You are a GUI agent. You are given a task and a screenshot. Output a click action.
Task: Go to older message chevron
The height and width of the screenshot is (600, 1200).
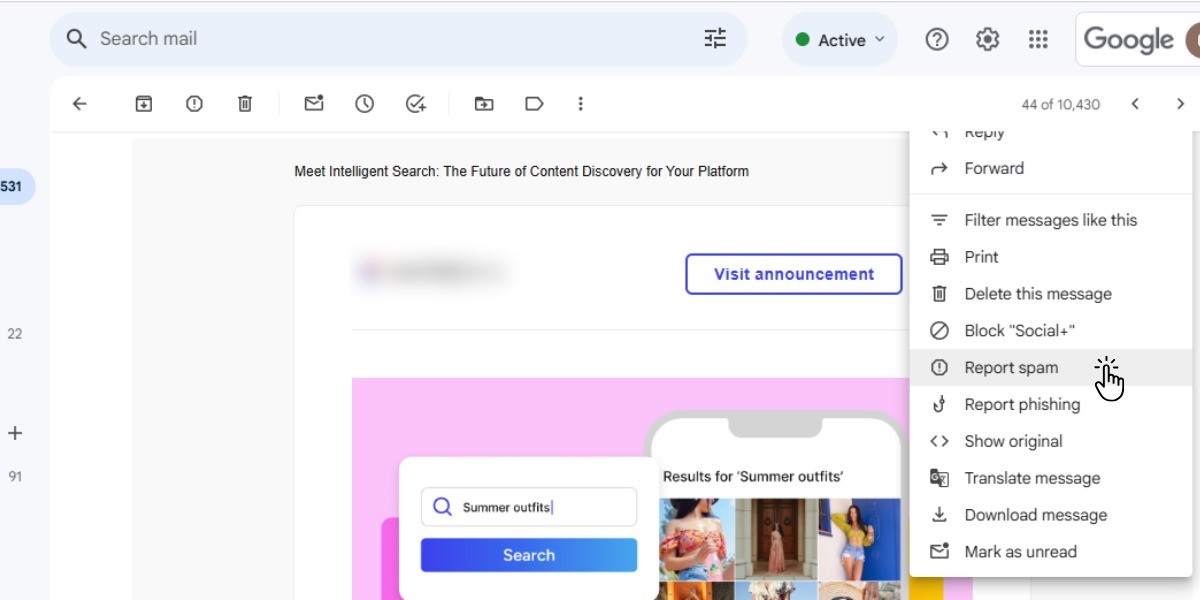[x=1180, y=104]
